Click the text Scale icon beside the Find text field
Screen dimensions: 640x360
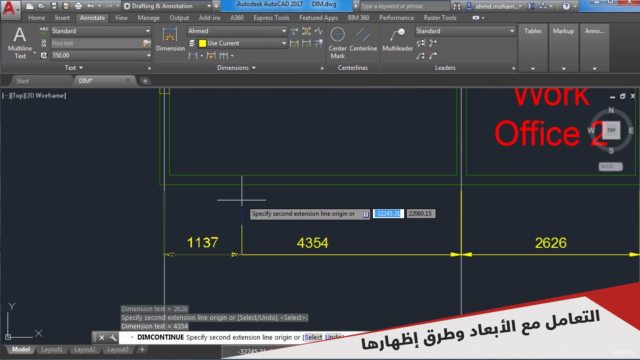(x=44, y=43)
